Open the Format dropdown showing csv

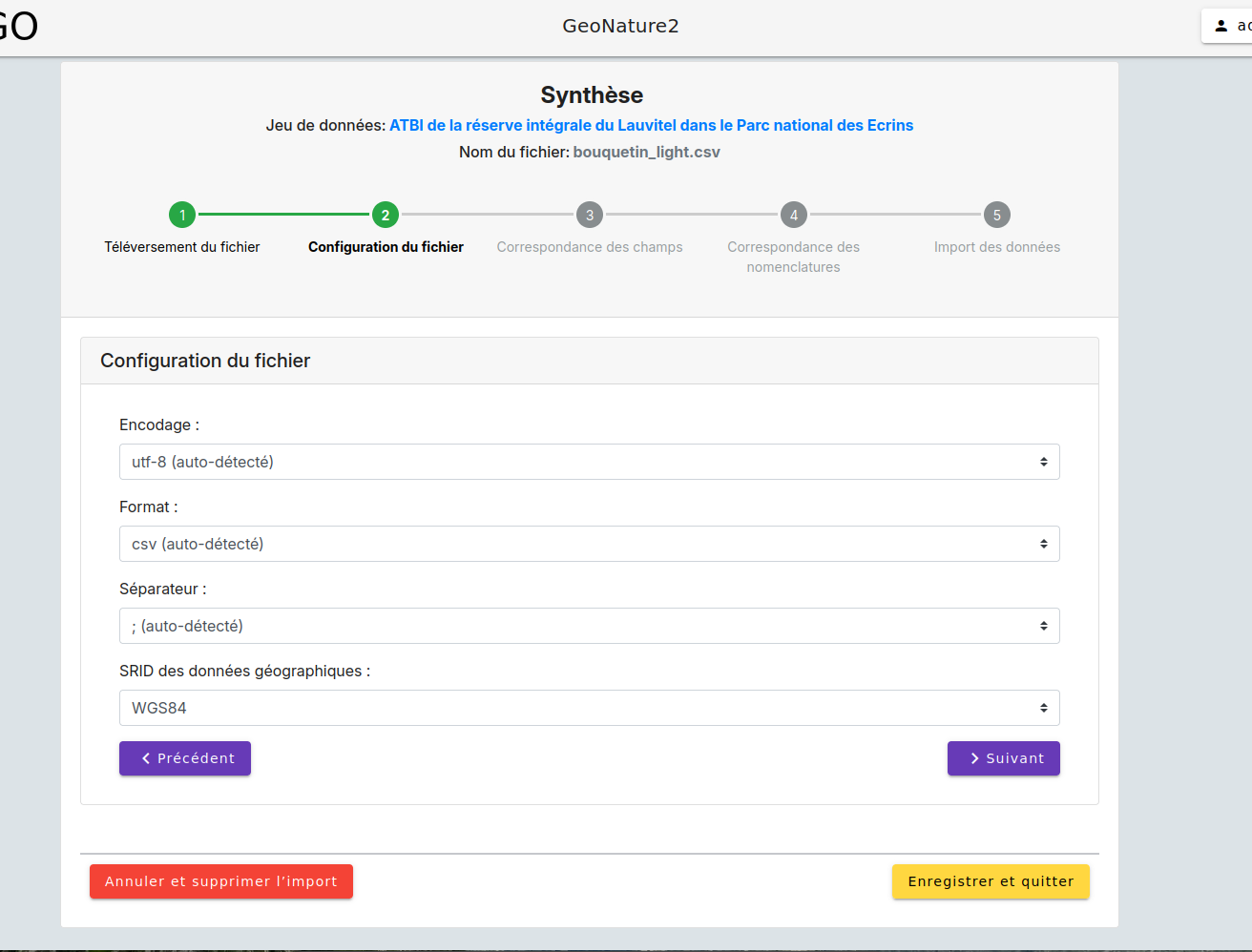click(x=589, y=544)
